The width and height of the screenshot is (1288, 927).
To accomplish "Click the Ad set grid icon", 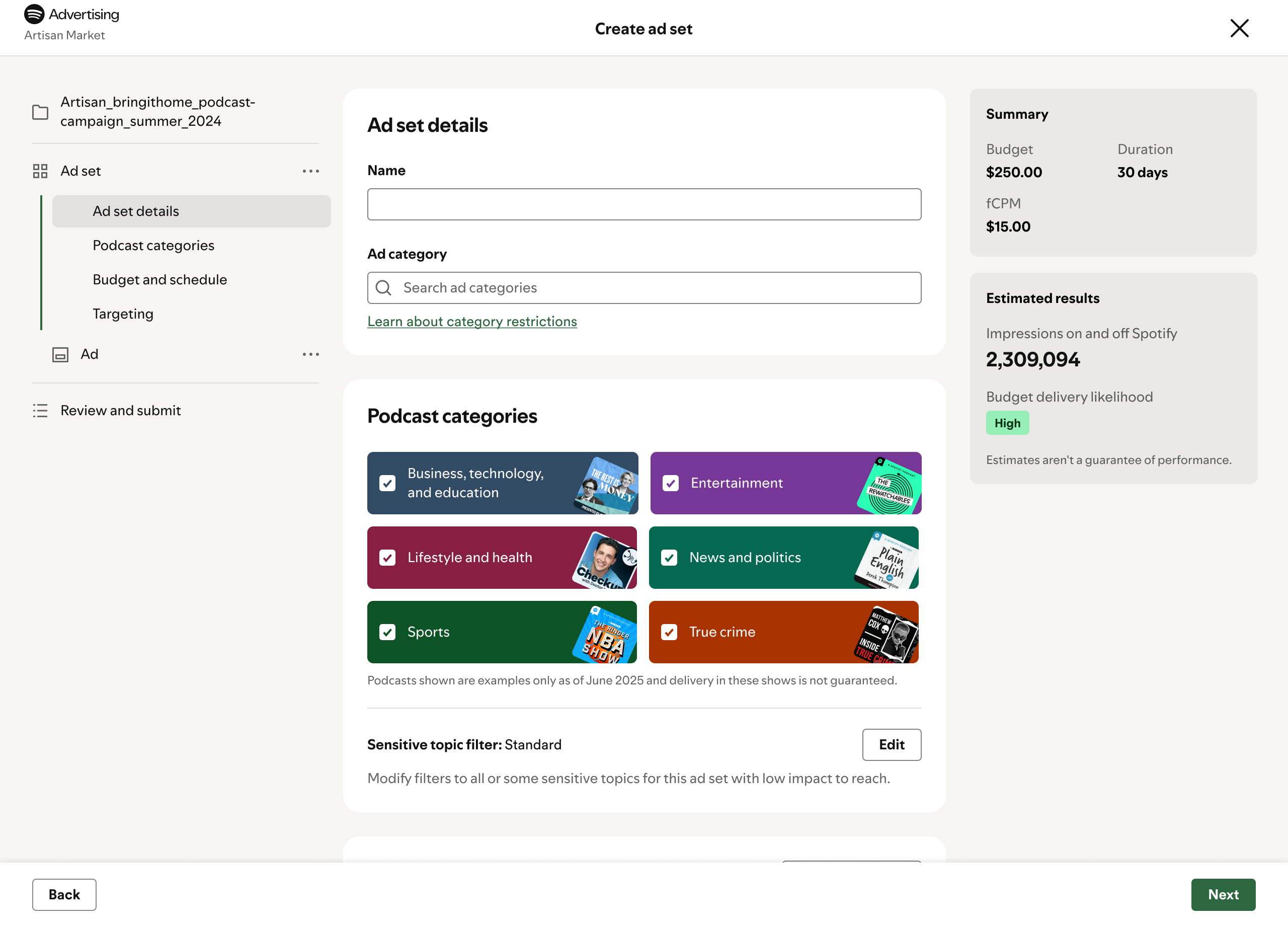I will tap(40, 171).
